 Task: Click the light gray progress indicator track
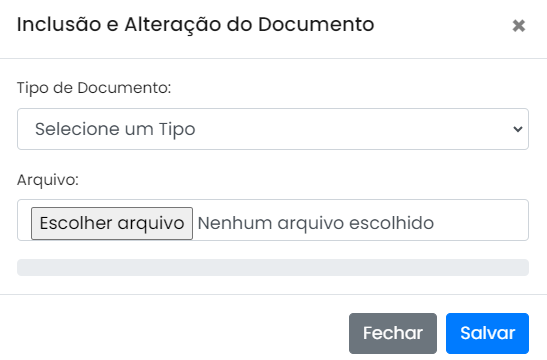coord(273,268)
